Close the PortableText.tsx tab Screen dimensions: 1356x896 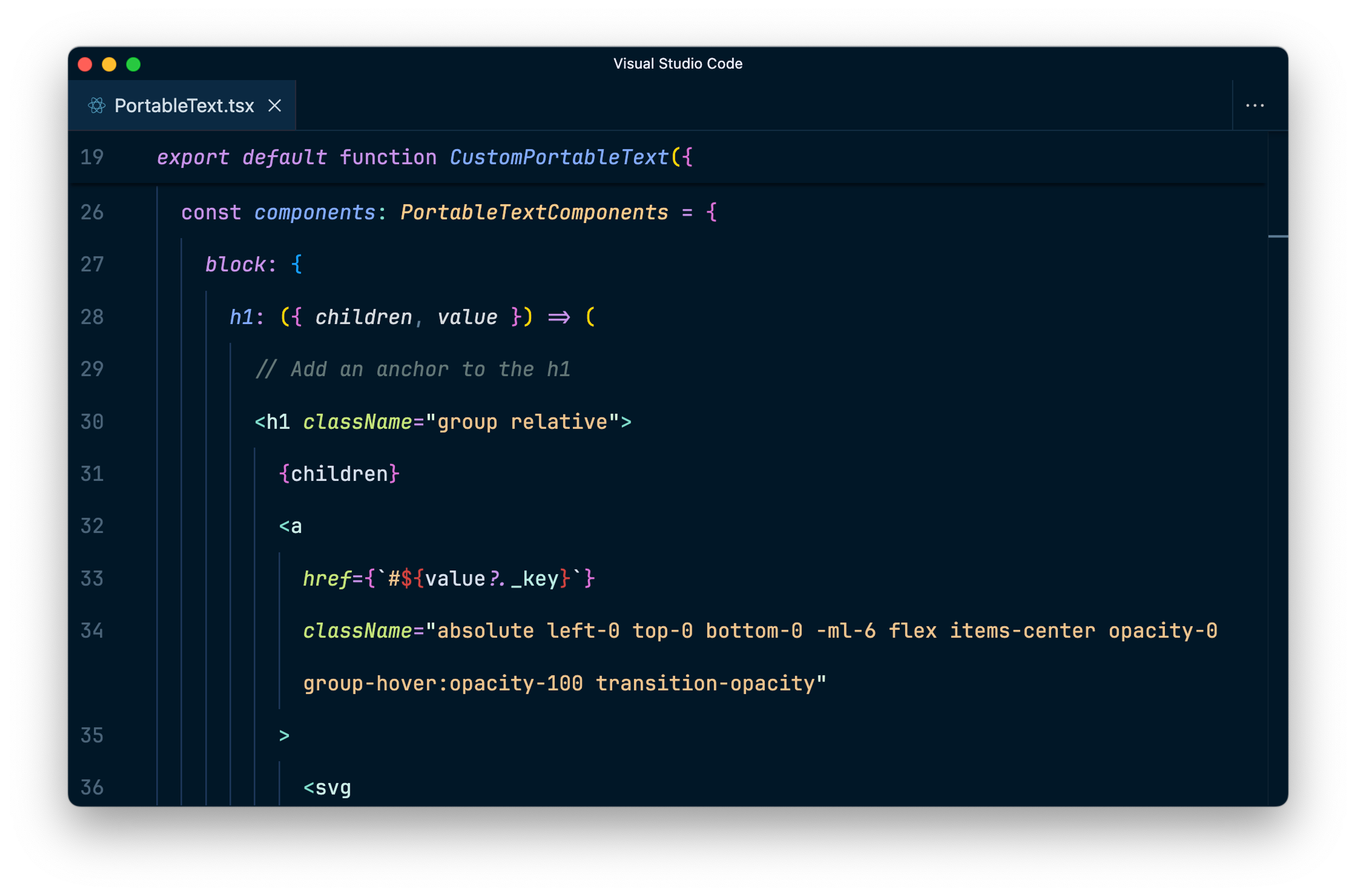pyautogui.click(x=275, y=106)
